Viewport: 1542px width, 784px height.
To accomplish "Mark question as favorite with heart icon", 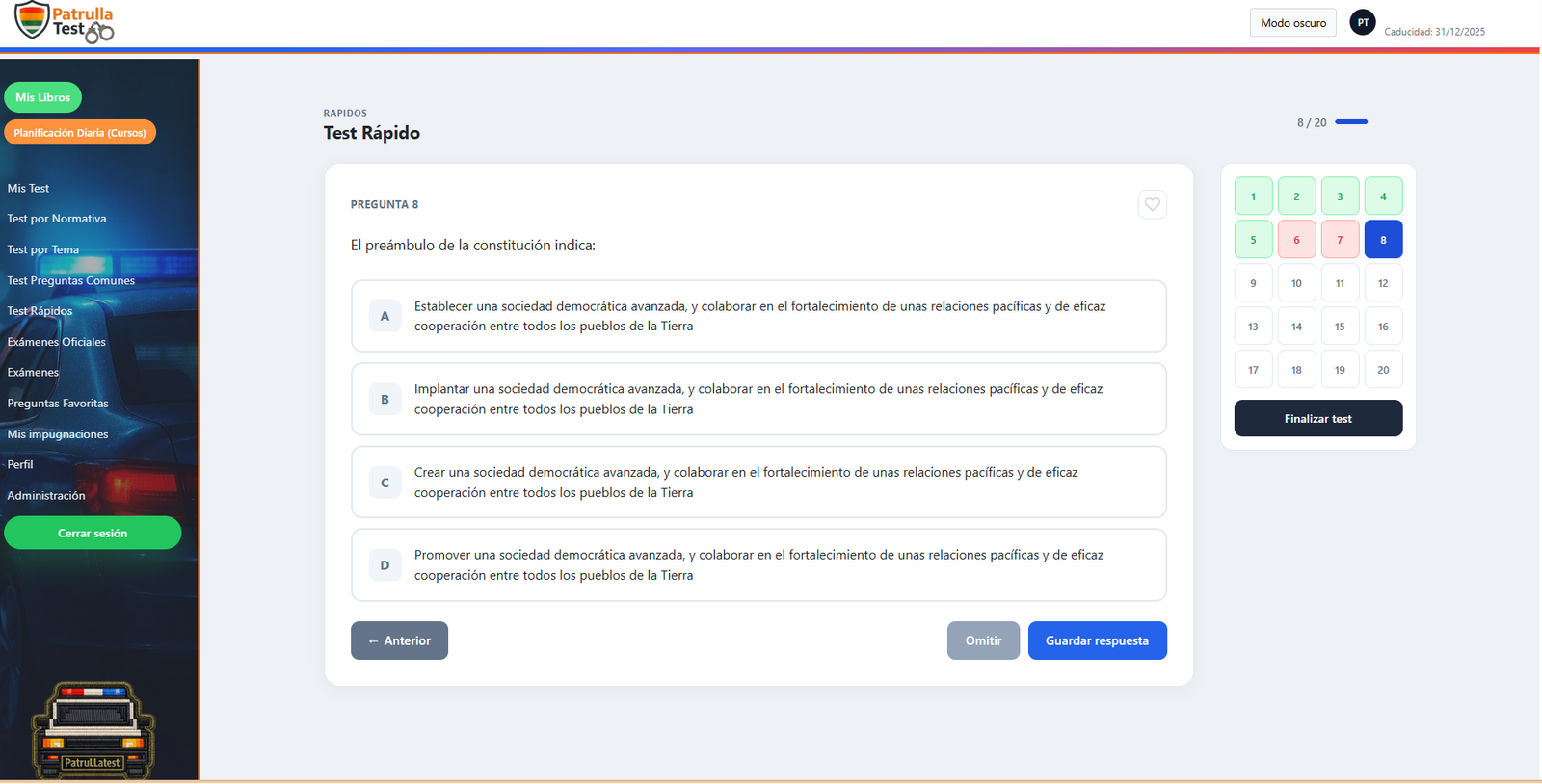I will (1152, 204).
